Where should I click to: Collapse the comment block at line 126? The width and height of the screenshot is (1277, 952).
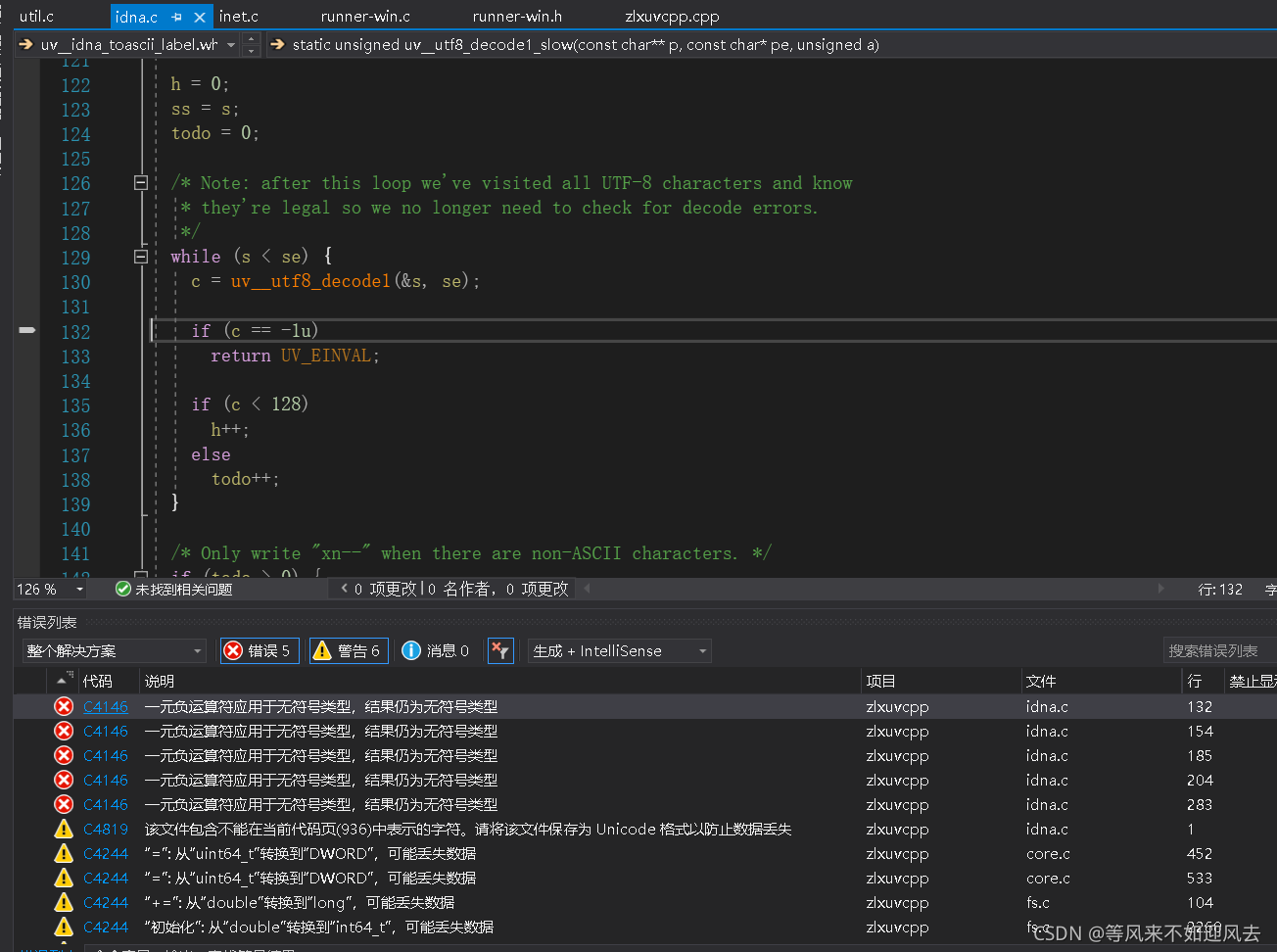(x=141, y=182)
